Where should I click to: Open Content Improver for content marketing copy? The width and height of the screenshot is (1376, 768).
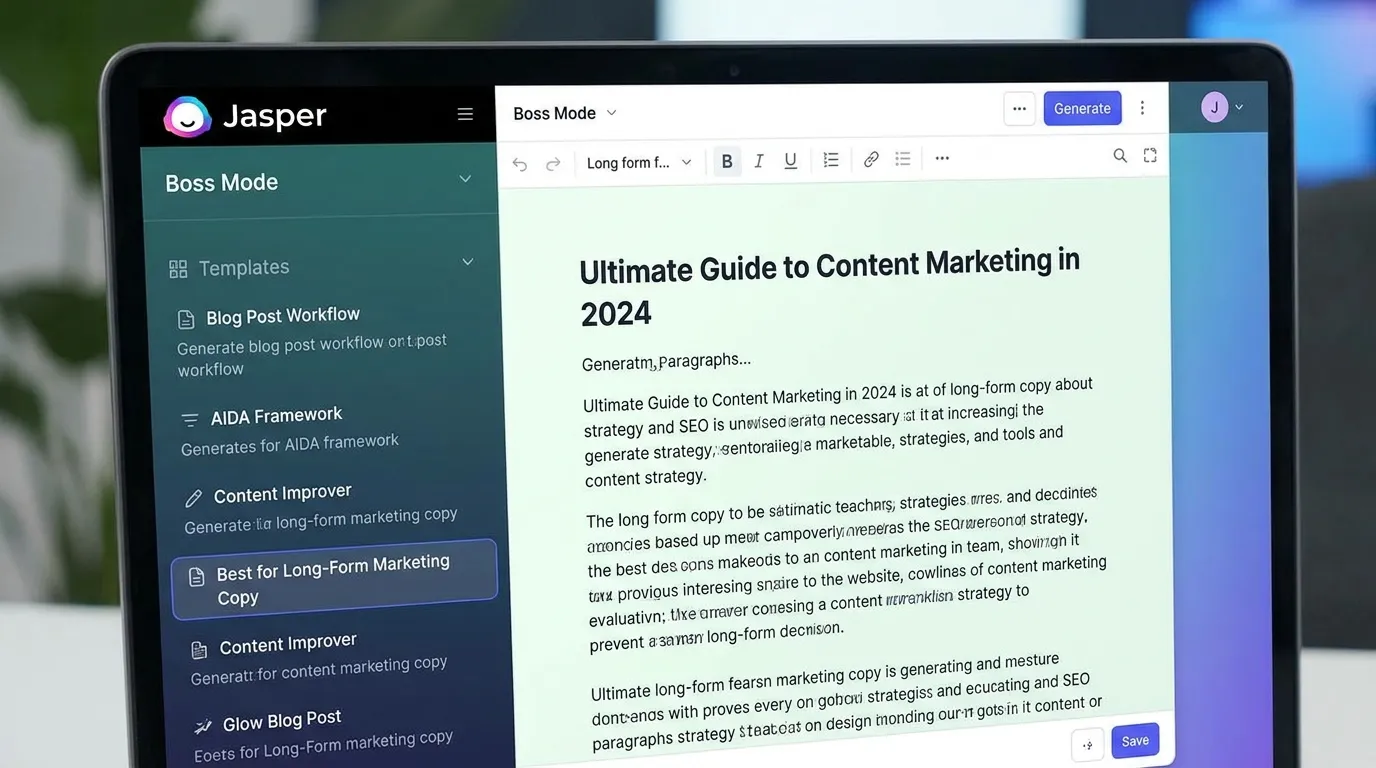318,657
